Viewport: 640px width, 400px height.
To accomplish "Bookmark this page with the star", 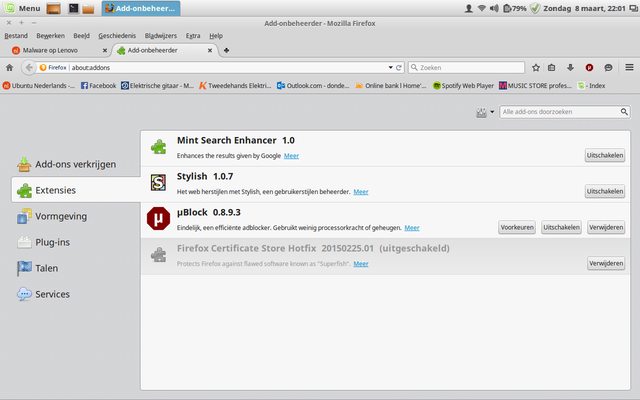I will [536, 68].
